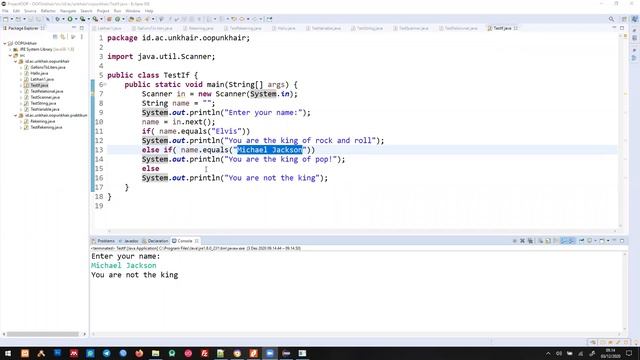Click Package Explorer horizontal scrollbar

pos(42,334)
